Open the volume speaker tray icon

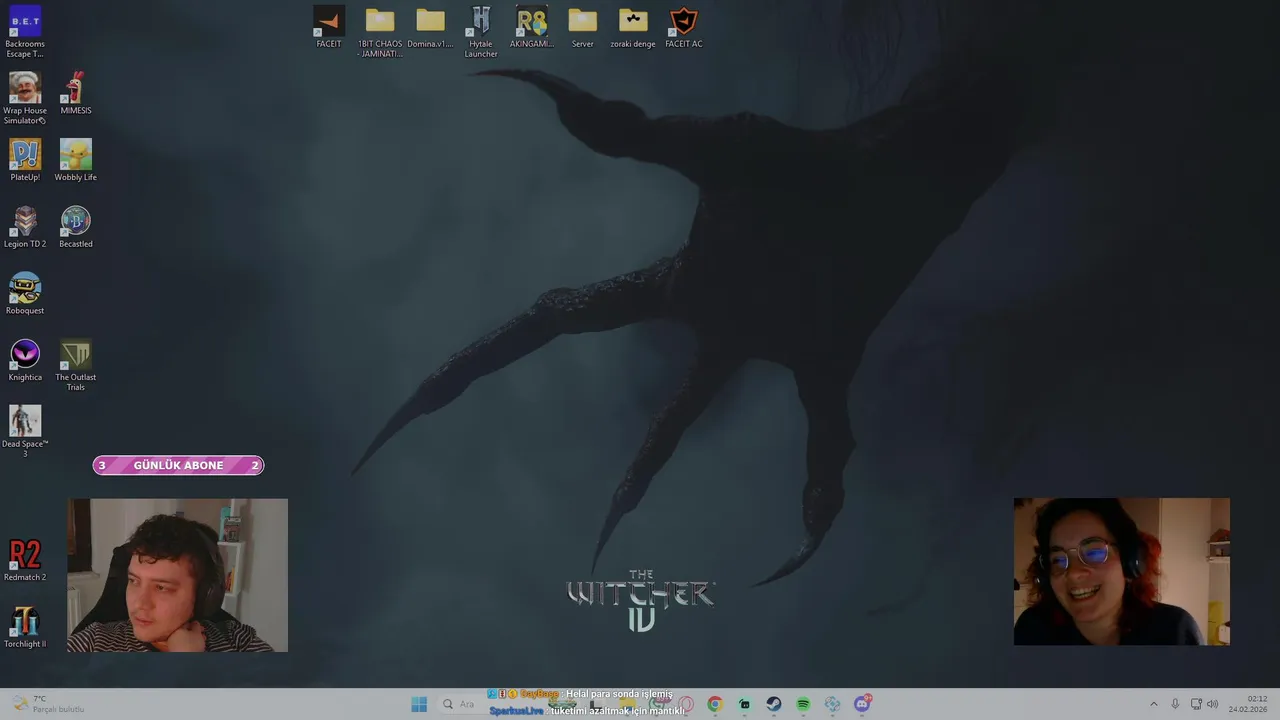(1212, 704)
